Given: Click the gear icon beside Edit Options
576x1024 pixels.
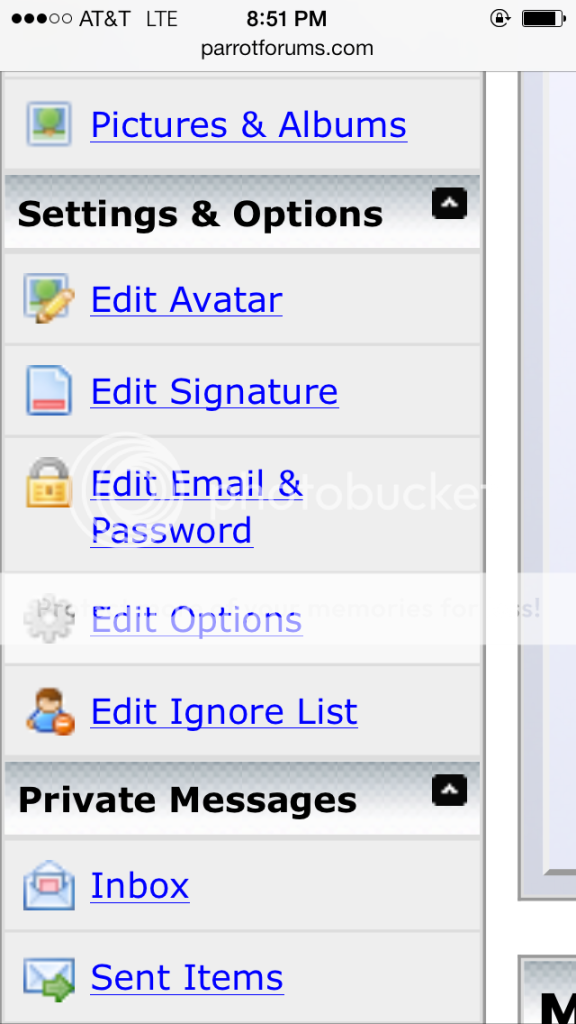Looking at the screenshot, I should (x=48, y=618).
